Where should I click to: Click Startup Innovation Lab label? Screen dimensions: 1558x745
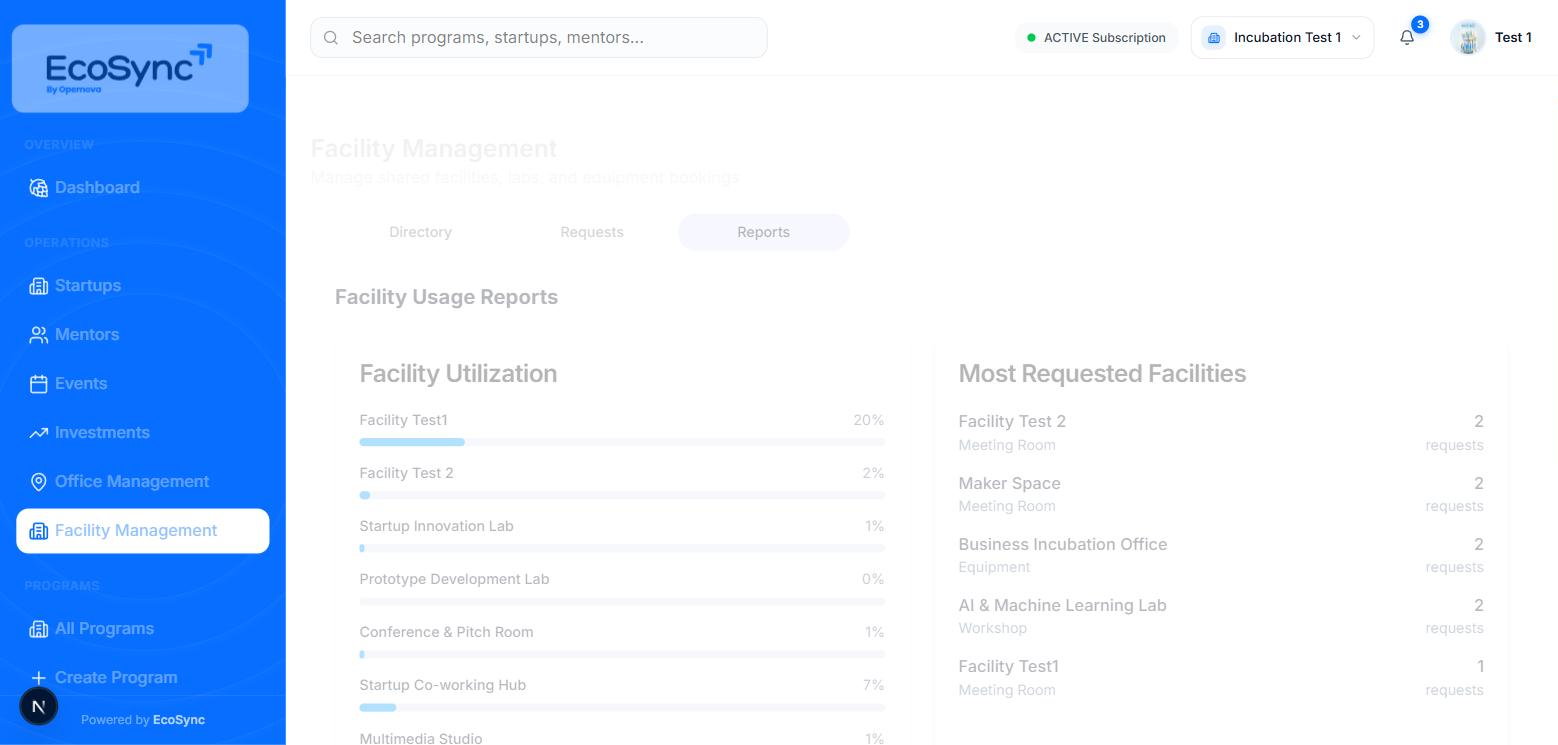[436, 527]
